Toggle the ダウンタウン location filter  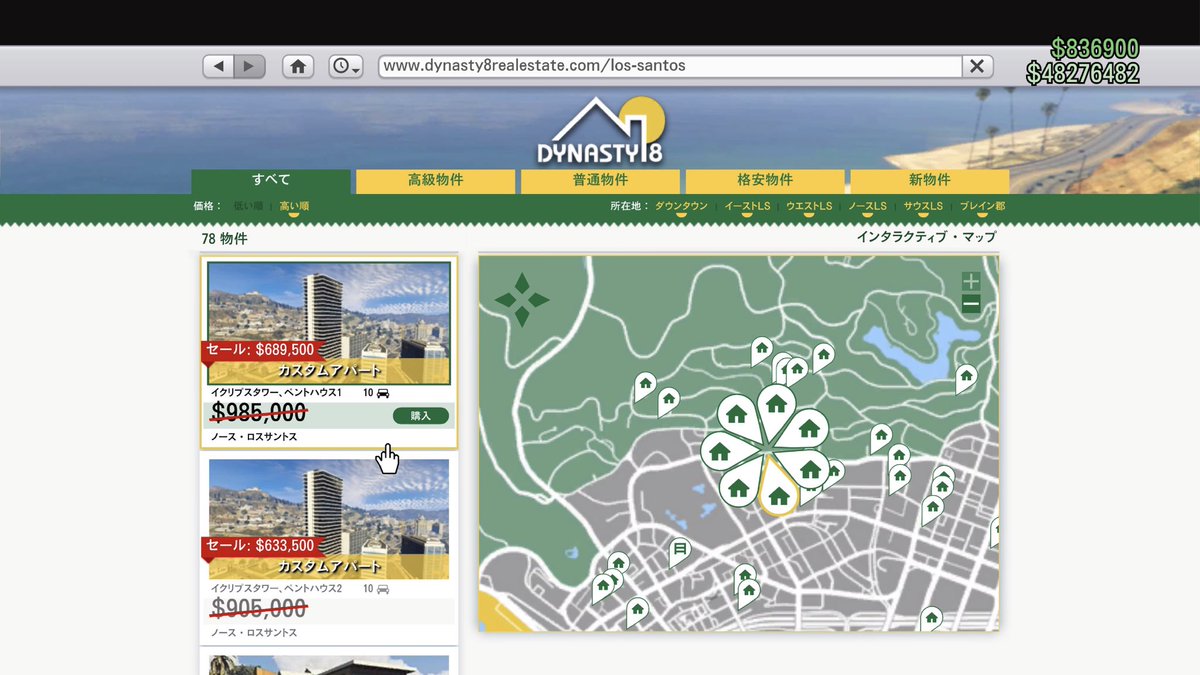pyautogui.click(x=681, y=207)
